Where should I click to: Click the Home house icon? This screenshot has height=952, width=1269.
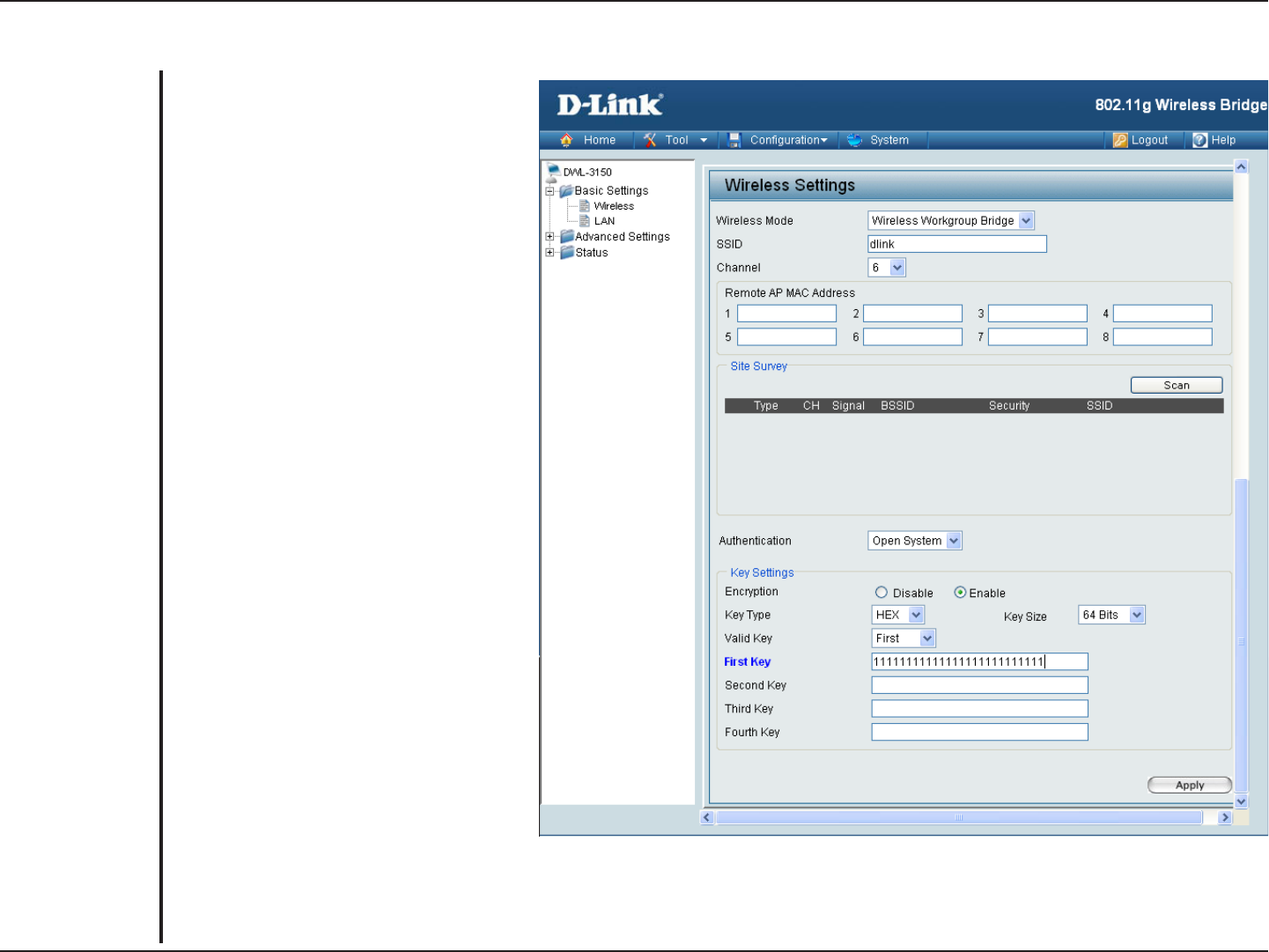pos(566,140)
